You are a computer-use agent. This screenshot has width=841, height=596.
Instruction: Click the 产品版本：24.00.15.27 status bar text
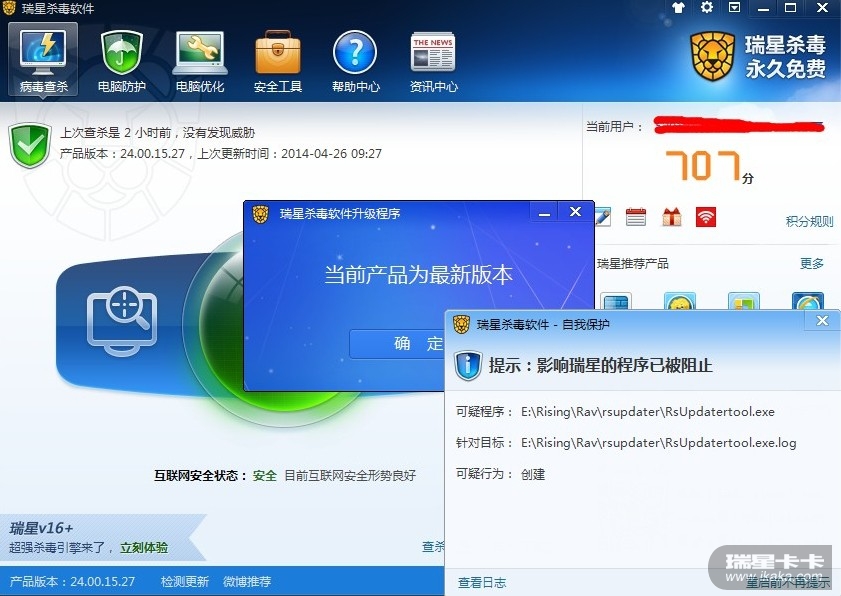pyautogui.click(x=72, y=582)
